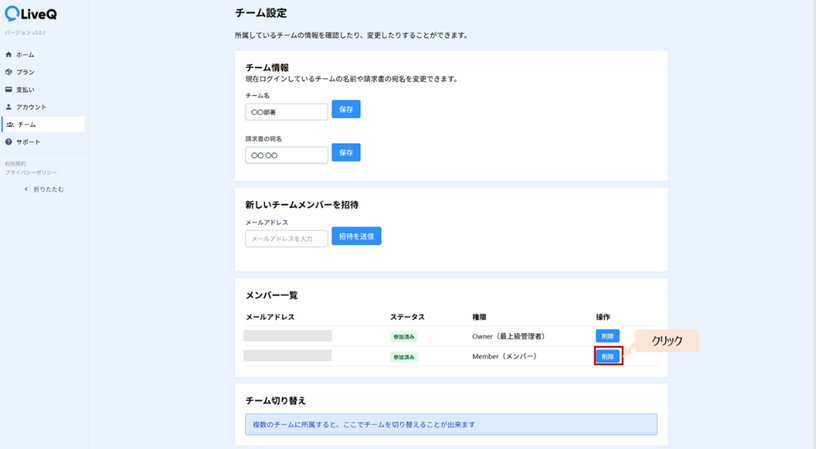The height and width of the screenshot is (449, 816).
Task: Delete the Owner row member
Action: click(x=607, y=336)
